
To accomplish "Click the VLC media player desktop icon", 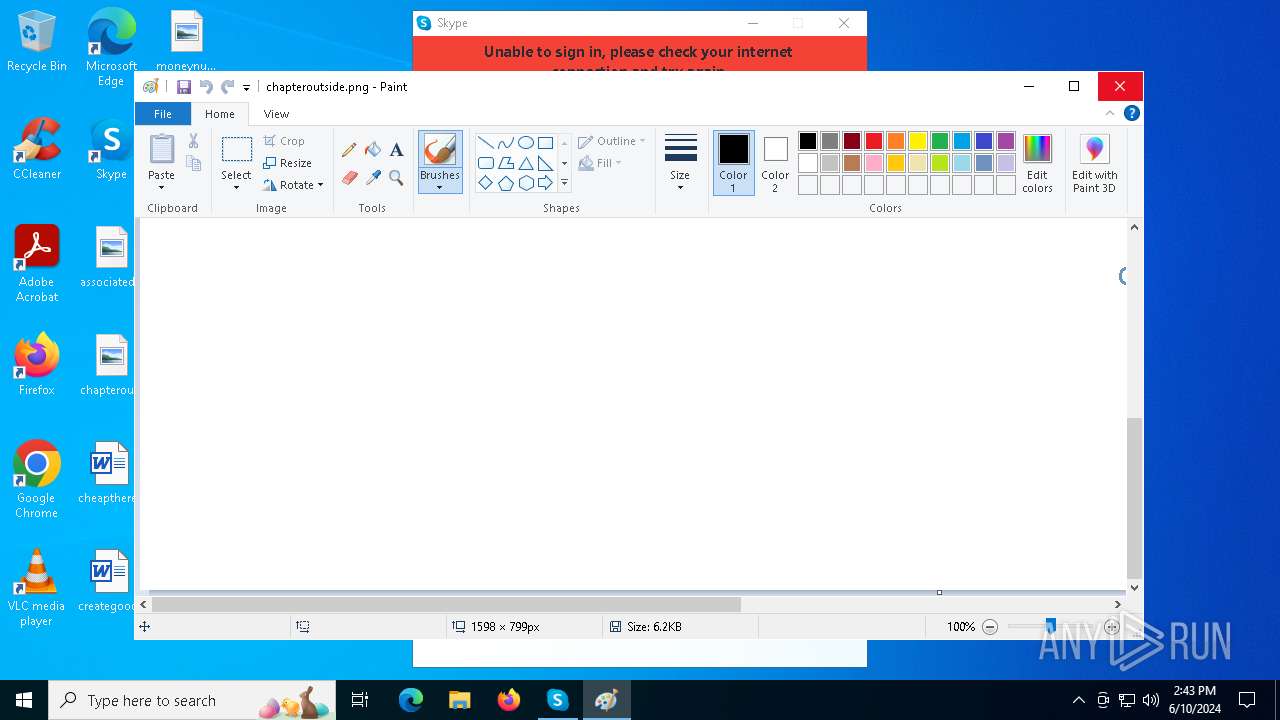I will [37, 588].
